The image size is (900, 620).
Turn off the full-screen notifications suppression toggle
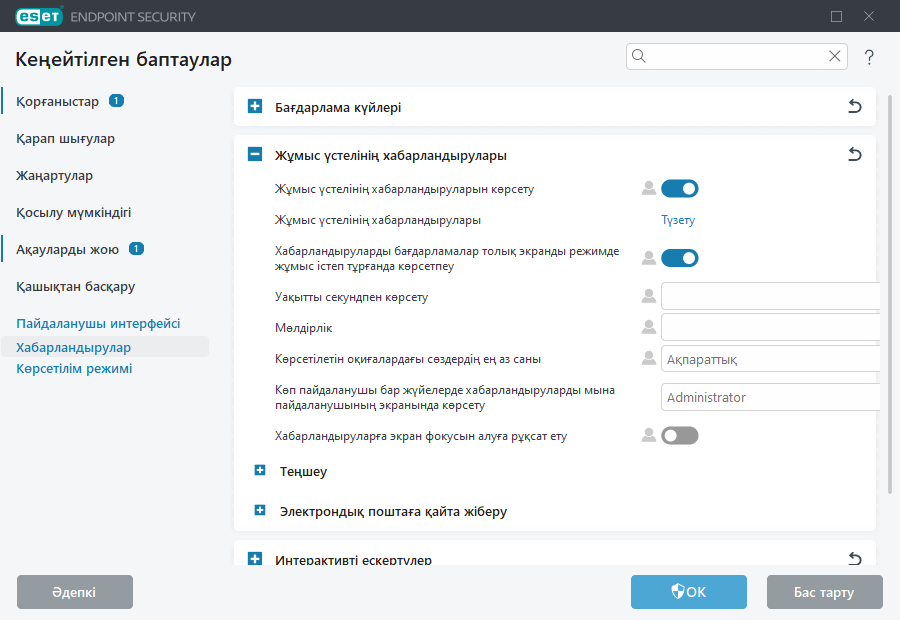pos(680,257)
